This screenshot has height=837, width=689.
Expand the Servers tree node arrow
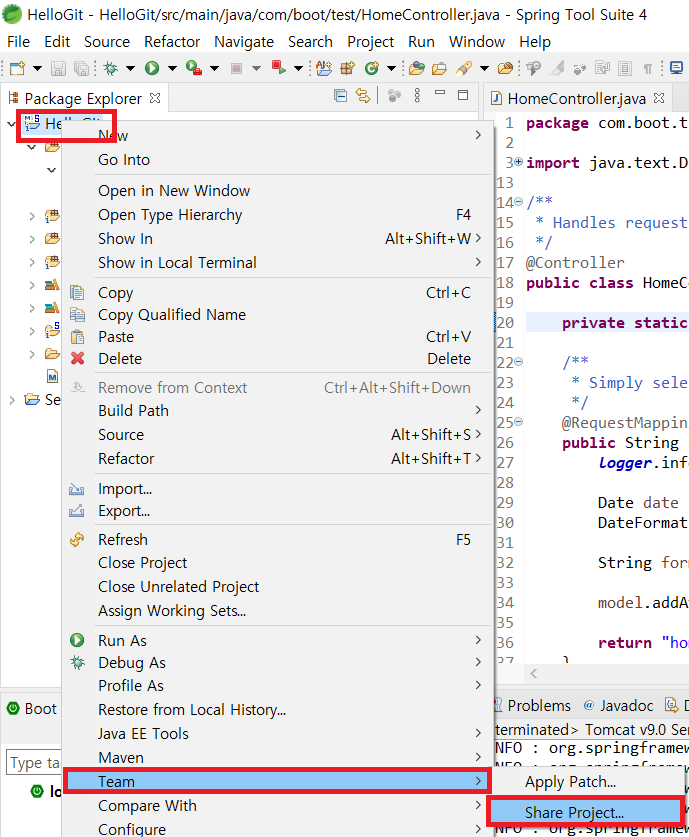(x=12, y=400)
